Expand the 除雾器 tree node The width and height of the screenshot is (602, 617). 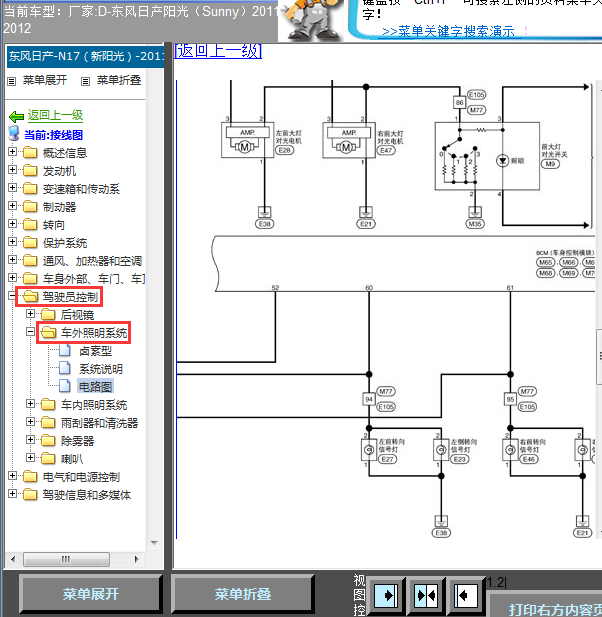point(30,440)
